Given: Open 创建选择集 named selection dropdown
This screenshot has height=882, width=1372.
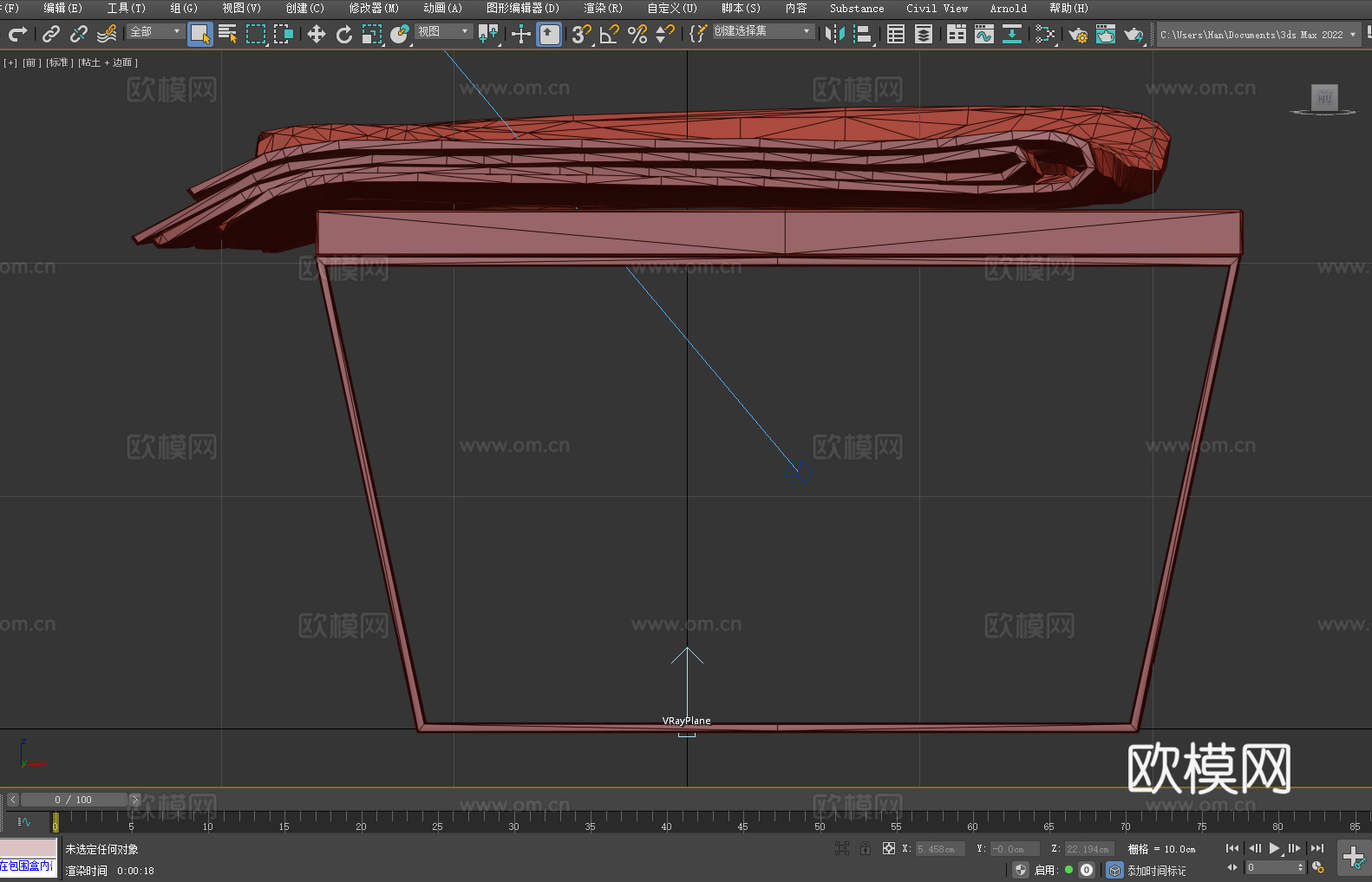Looking at the screenshot, I should pyautogui.click(x=763, y=31).
